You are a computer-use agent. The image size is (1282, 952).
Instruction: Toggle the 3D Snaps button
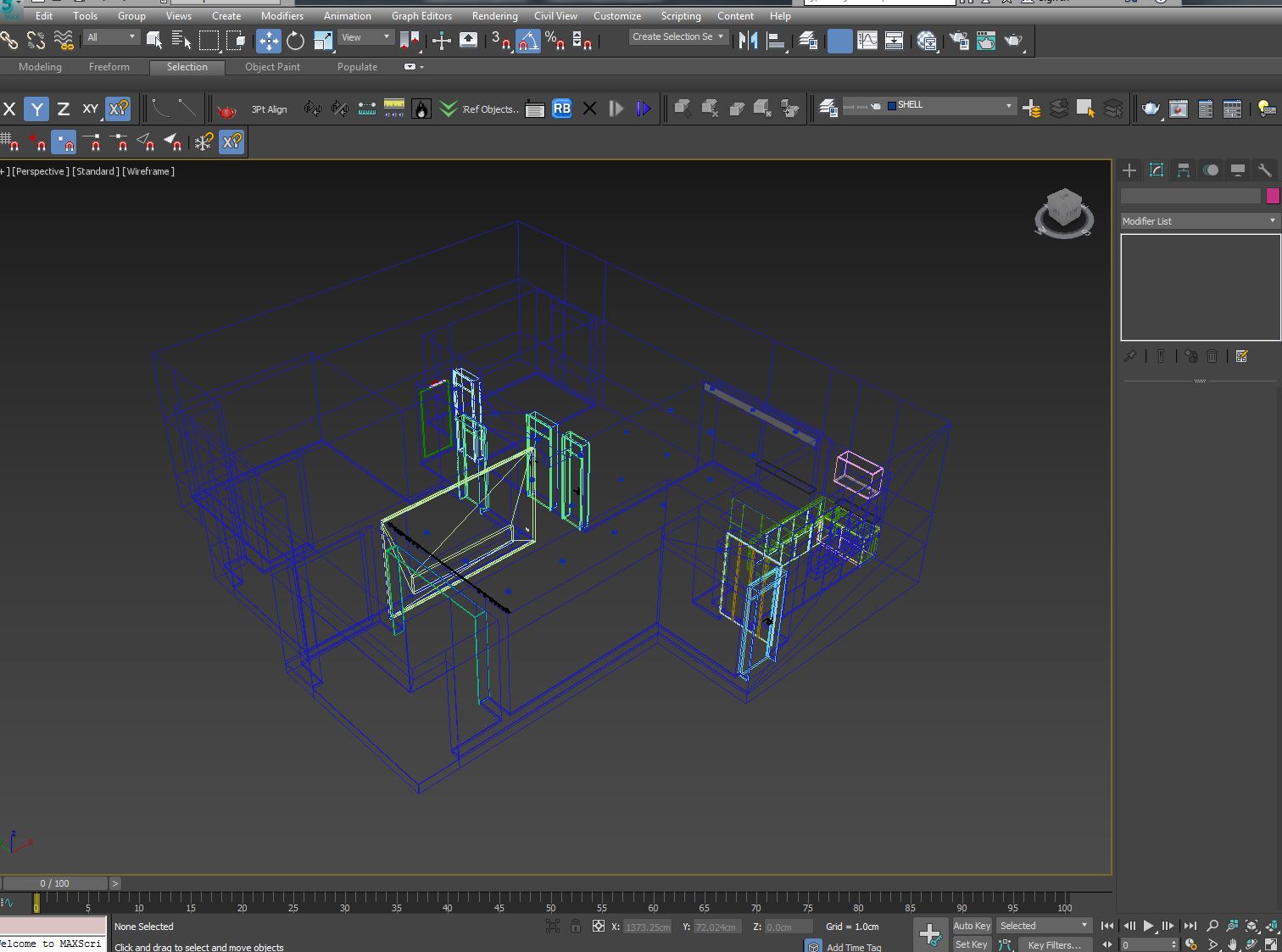500,40
